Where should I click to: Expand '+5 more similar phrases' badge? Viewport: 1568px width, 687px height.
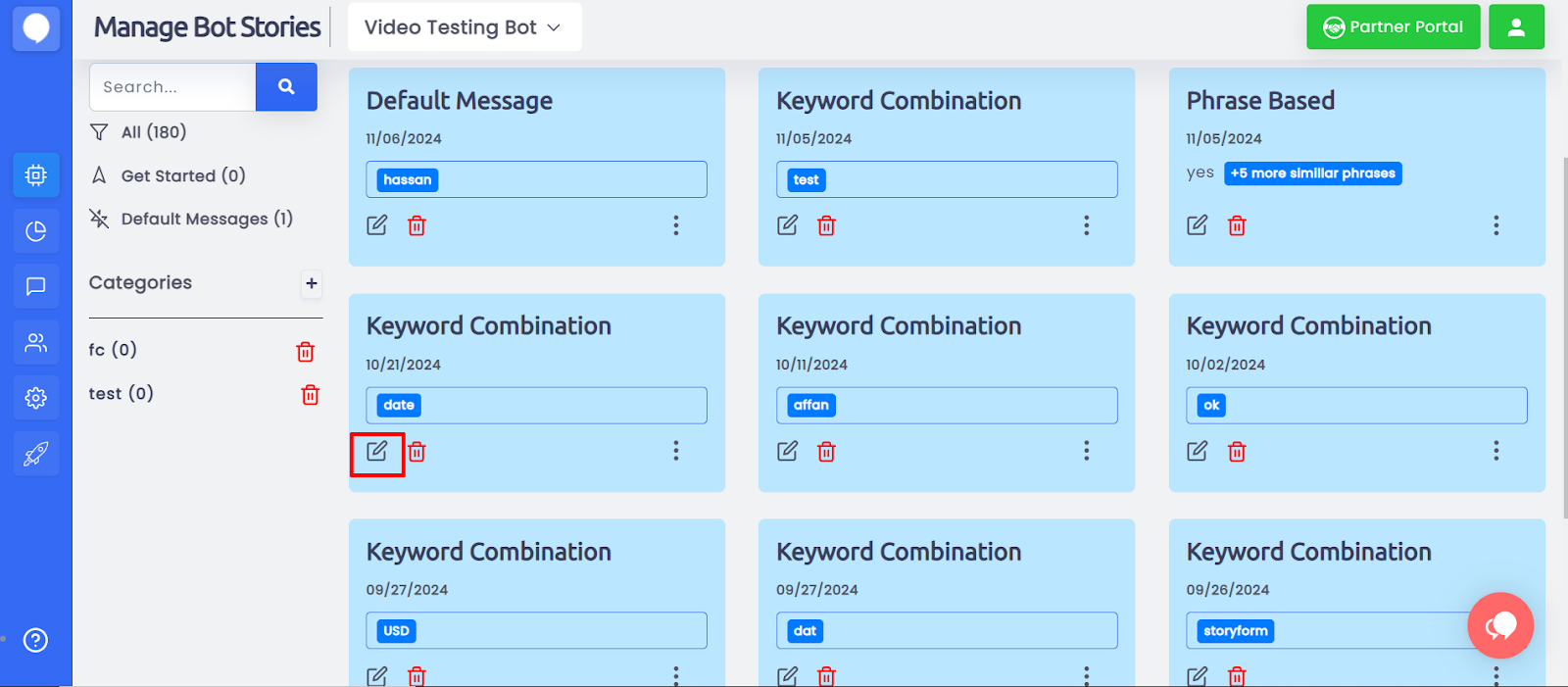1312,173
